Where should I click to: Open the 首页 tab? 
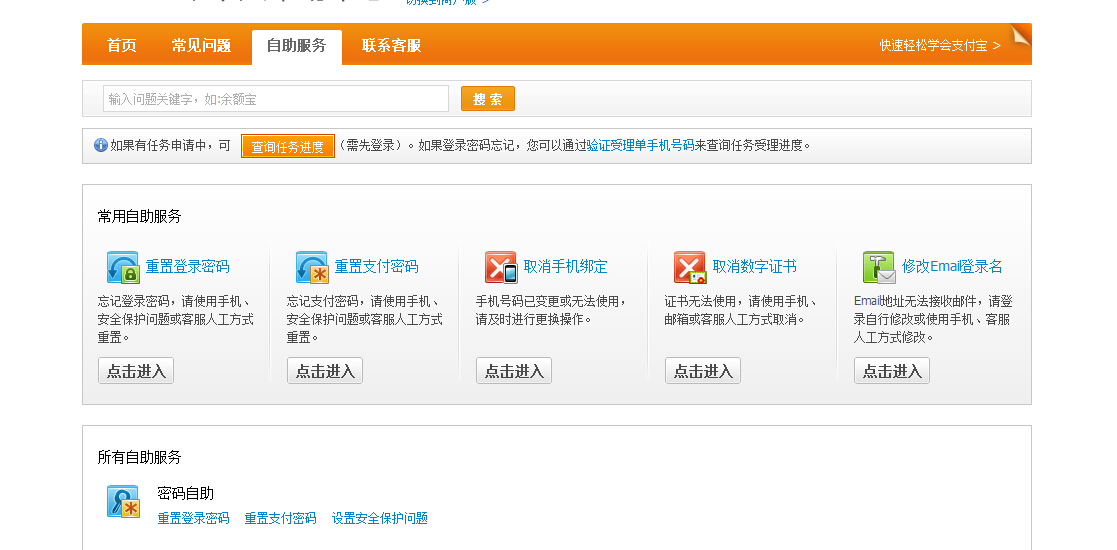coord(121,46)
